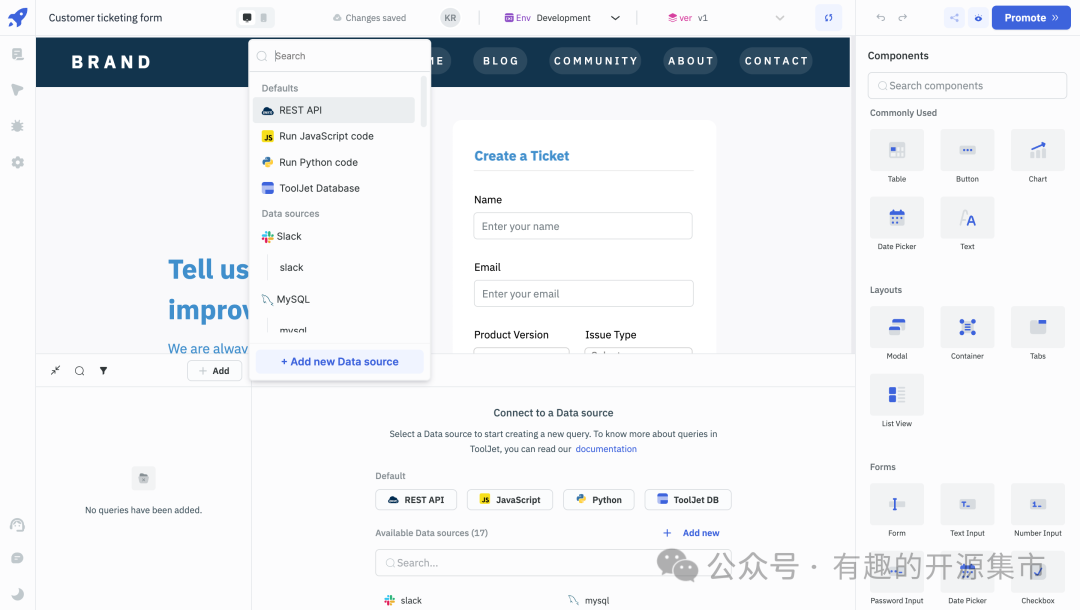Select Run JavaScript code option
The image size is (1080, 610).
coord(334,136)
